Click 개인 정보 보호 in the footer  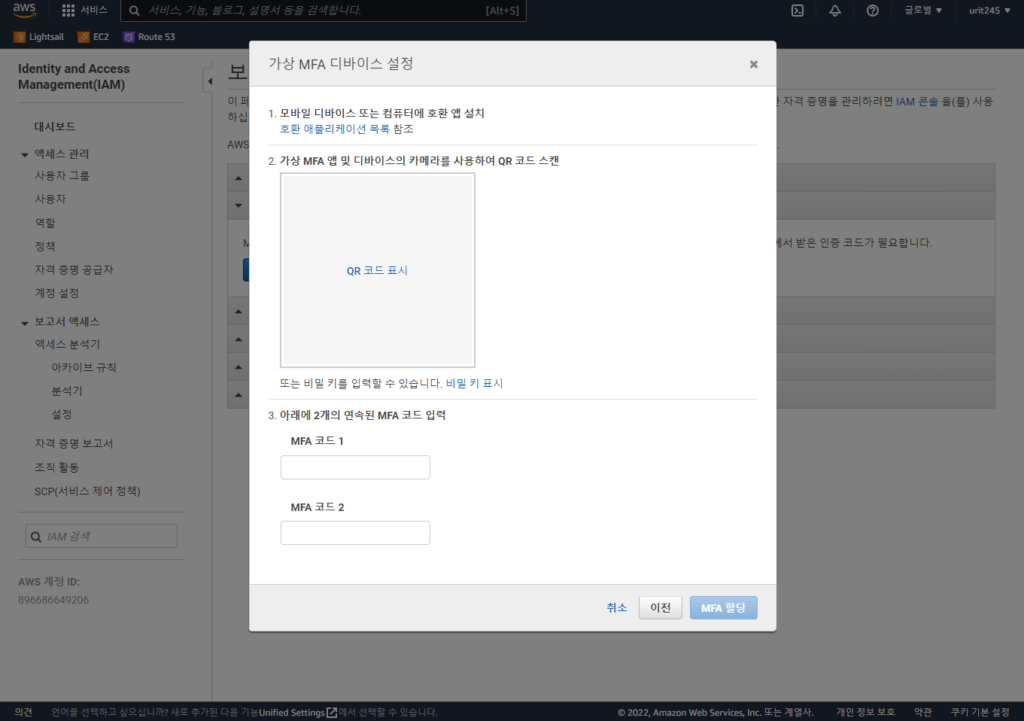865,712
